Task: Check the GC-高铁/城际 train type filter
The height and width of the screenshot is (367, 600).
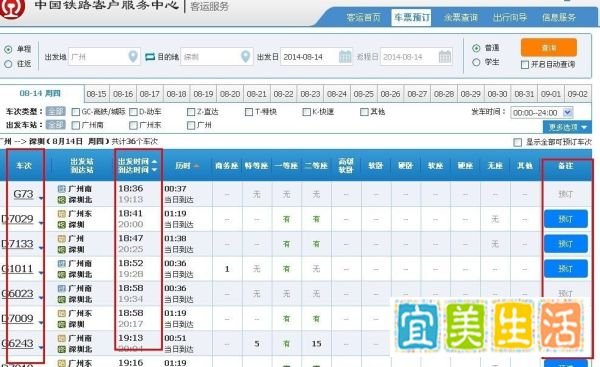Action: (76, 112)
